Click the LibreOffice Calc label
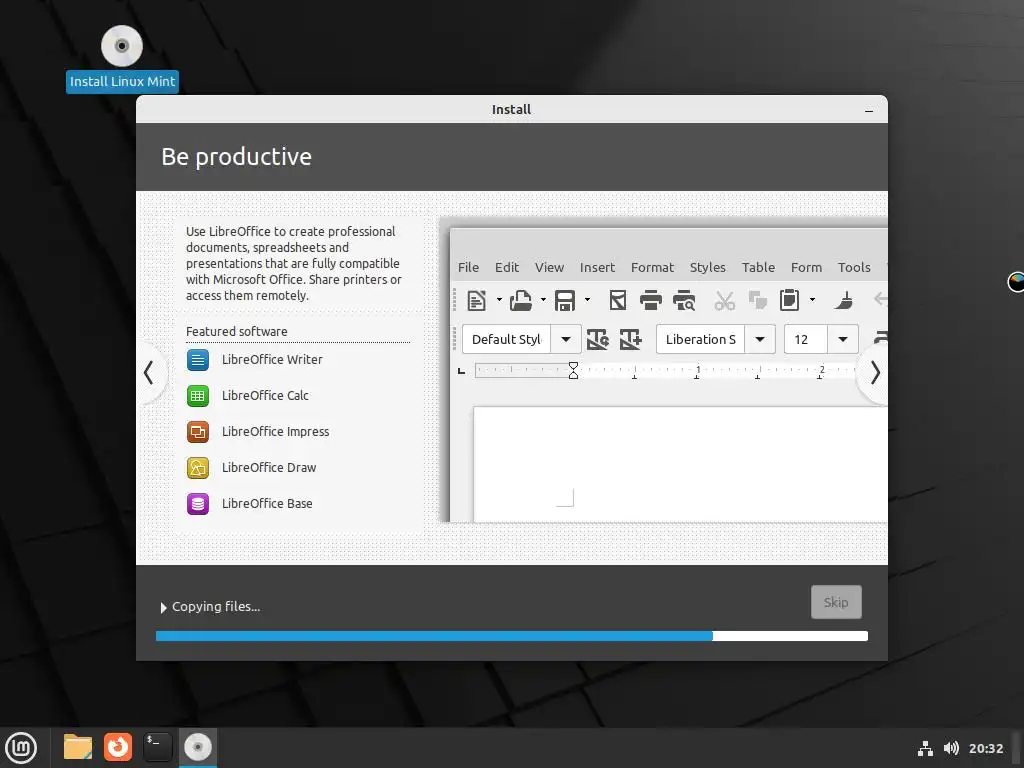The width and height of the screenshot is (1024, 768). pos(265,396)
